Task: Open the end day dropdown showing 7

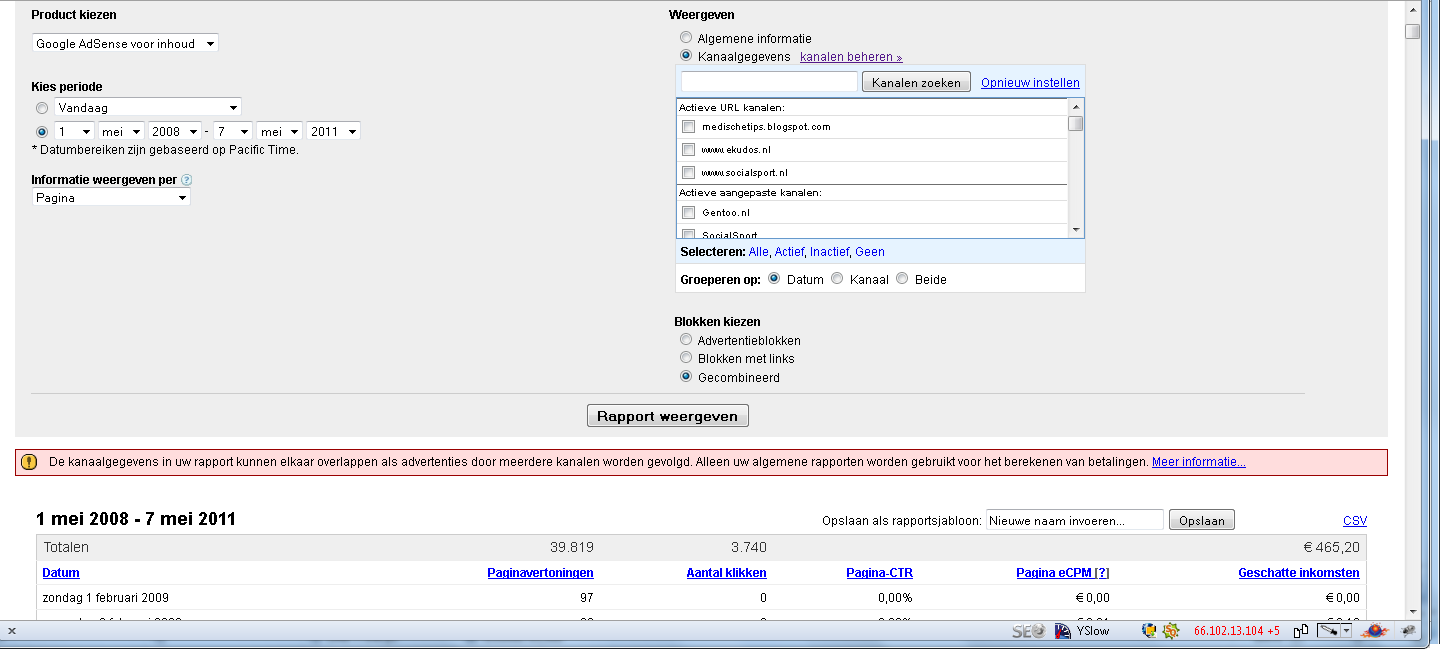Action: [232, 131]
